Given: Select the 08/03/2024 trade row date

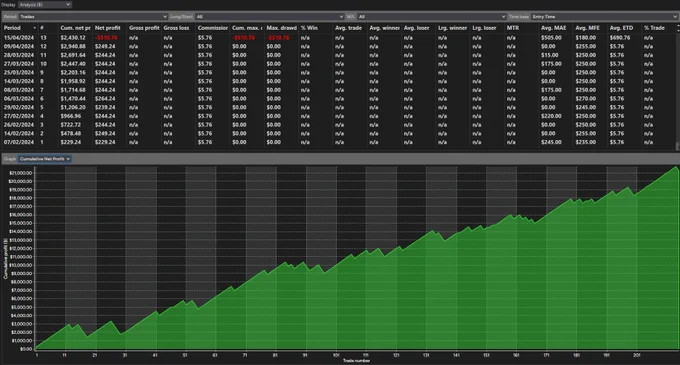Looking at the screenshot, I should [x=19, y=90].
